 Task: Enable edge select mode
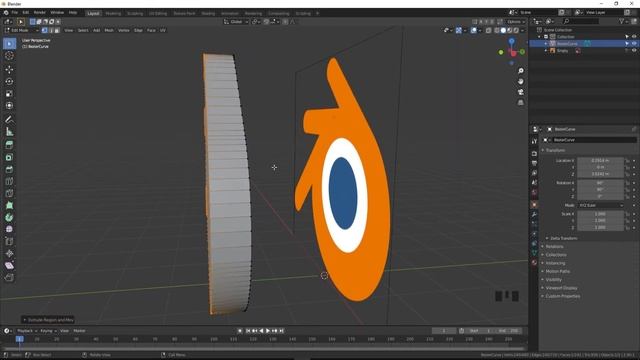(51, 30)
